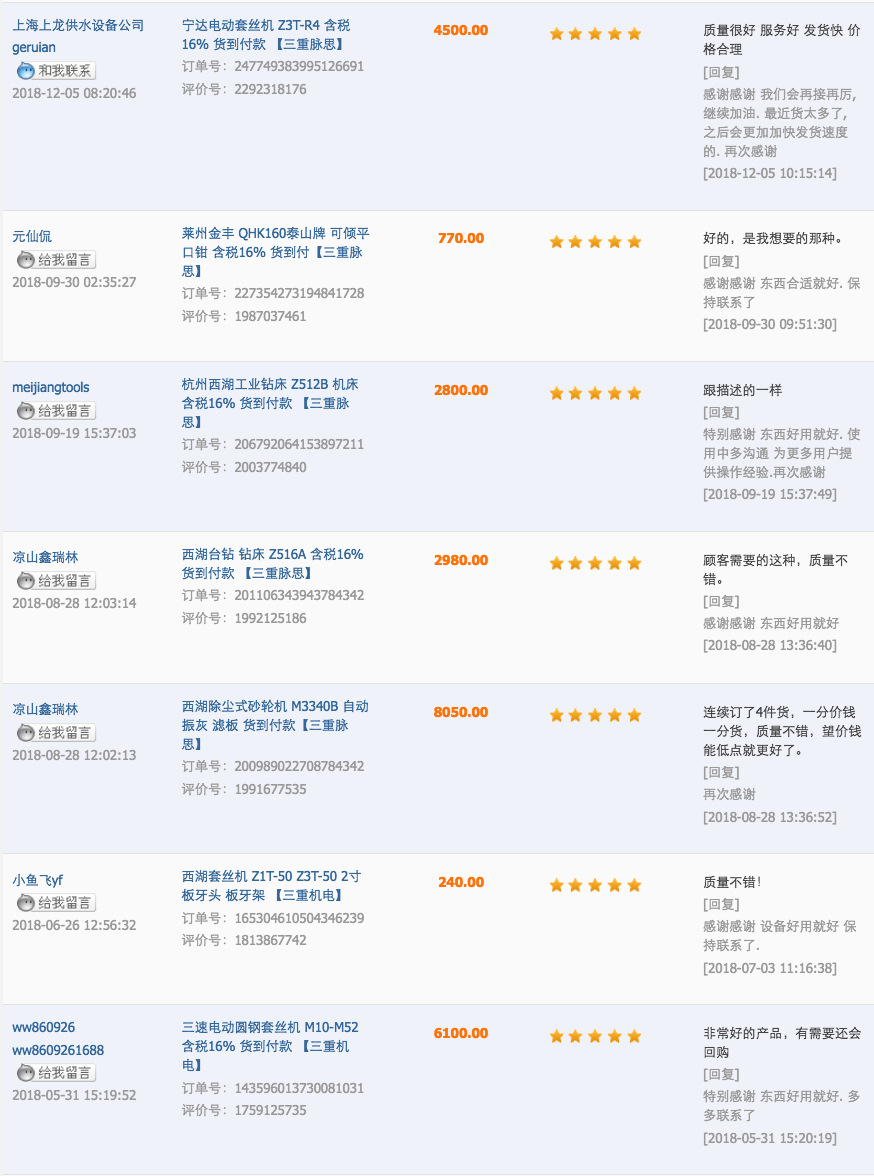Screen dimensions: 874x1176
Task: Click 给我留言 icon under ww8609261688
Action: (x=56, y=1073)
